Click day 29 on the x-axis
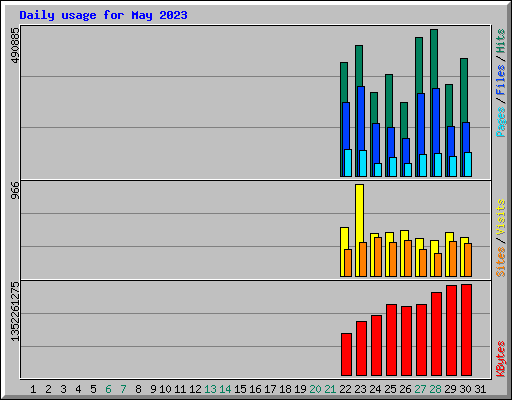The height and width of the screenshot is (400, 512). (450, 389)
